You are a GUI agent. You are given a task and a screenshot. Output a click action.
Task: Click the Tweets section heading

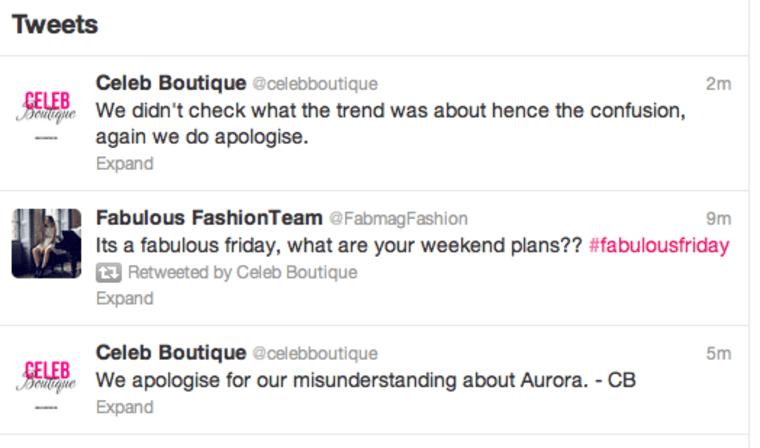(55, 25)
